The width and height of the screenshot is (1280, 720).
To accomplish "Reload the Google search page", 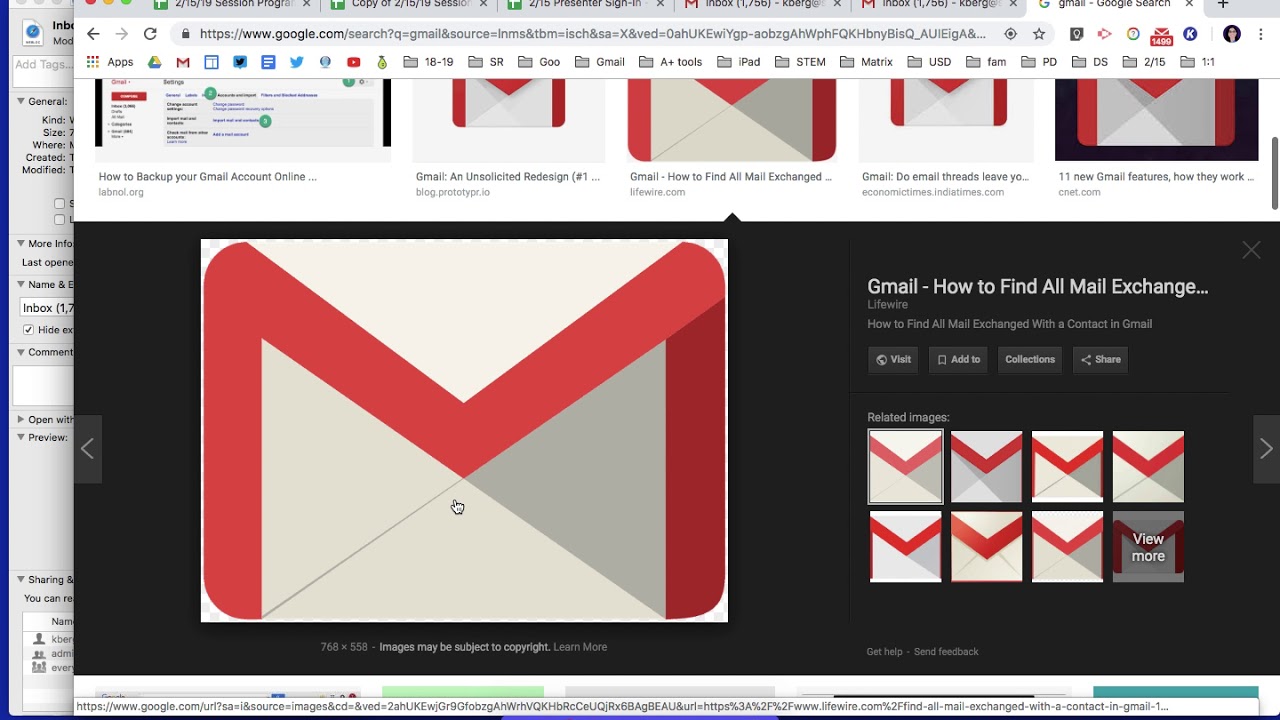I will [150, 34].
